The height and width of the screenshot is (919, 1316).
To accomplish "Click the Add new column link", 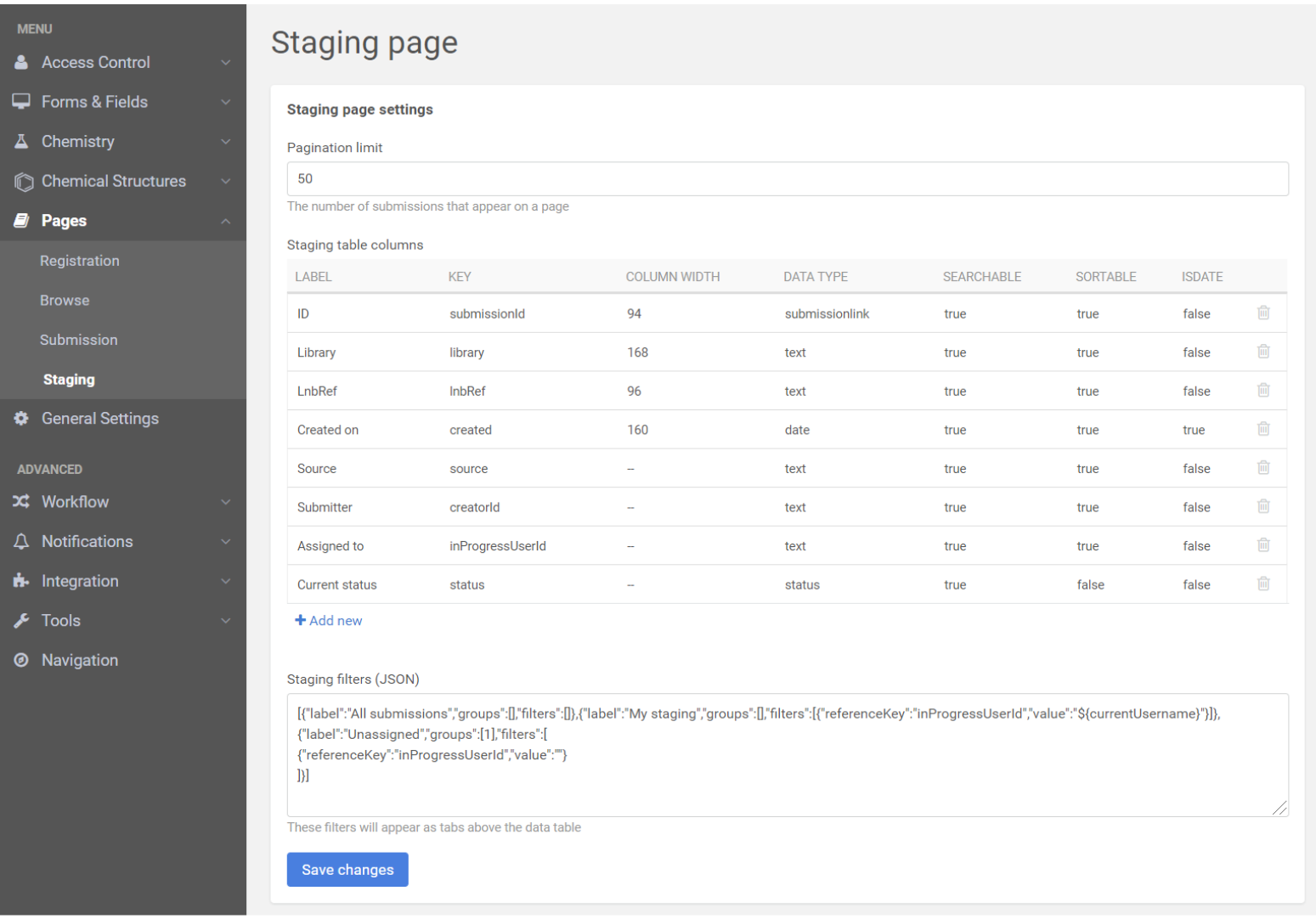I will tap(329, 621).
